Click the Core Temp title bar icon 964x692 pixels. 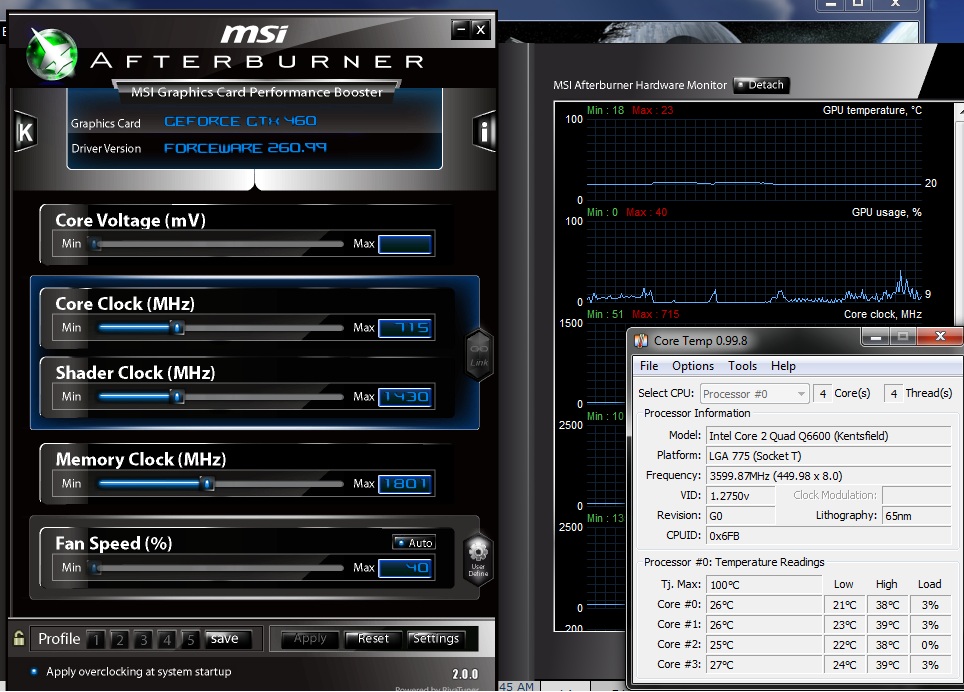[641, 340]
